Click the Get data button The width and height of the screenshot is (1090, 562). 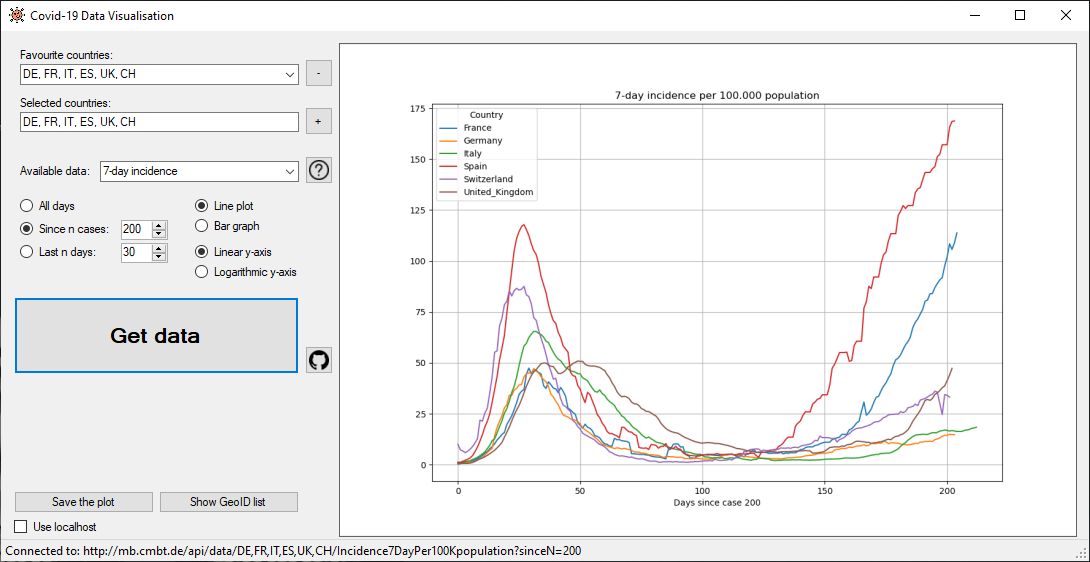(156, 336)
